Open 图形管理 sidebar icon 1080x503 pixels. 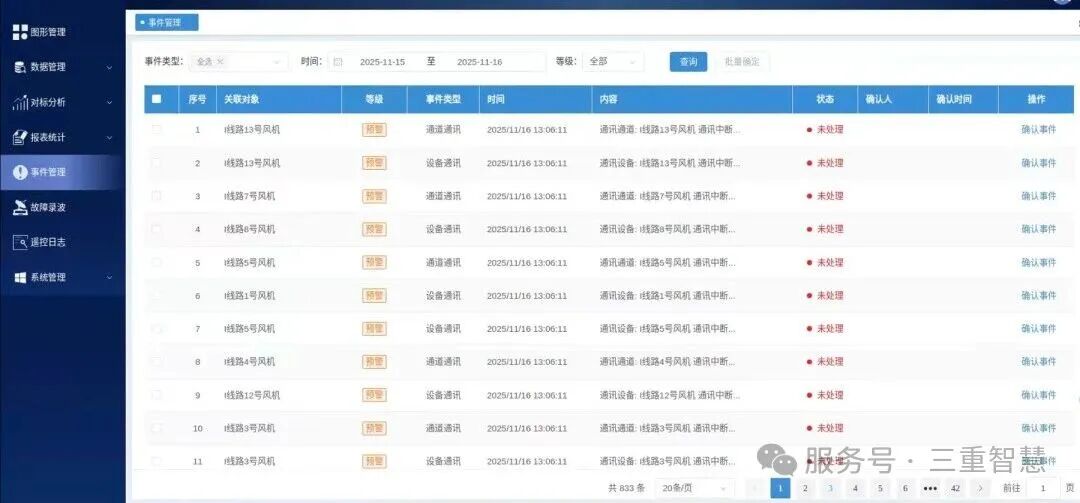pos(20,32)
